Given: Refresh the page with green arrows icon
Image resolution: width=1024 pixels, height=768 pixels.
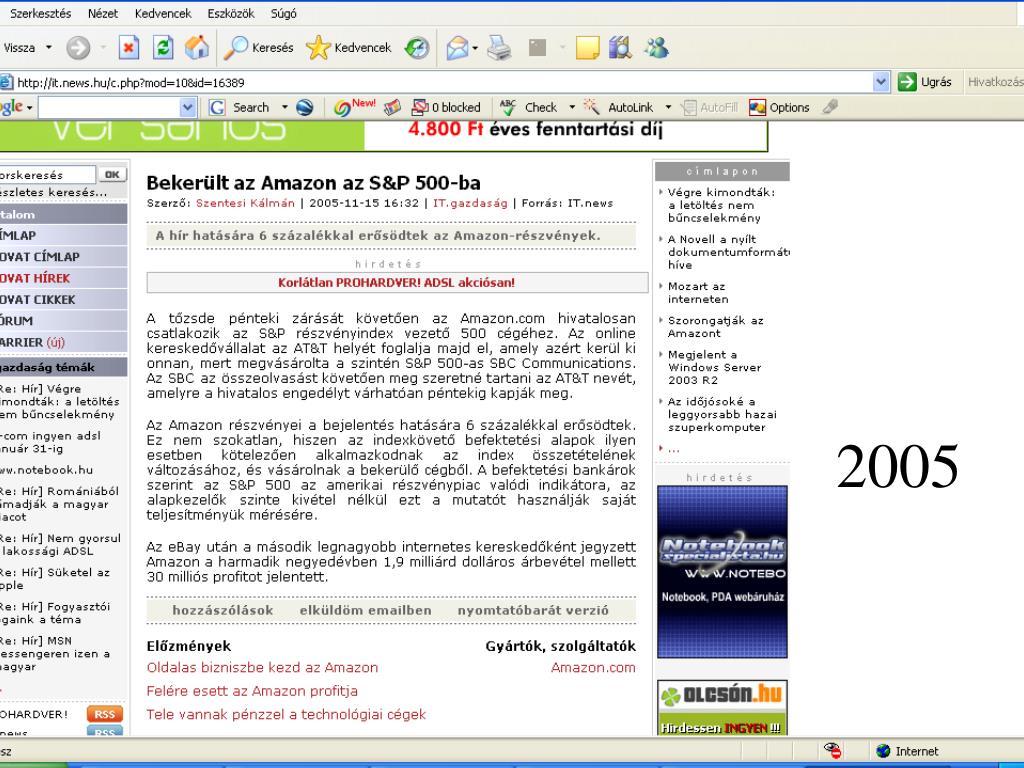Looking at the screenshot, I should tap(163, 48).
